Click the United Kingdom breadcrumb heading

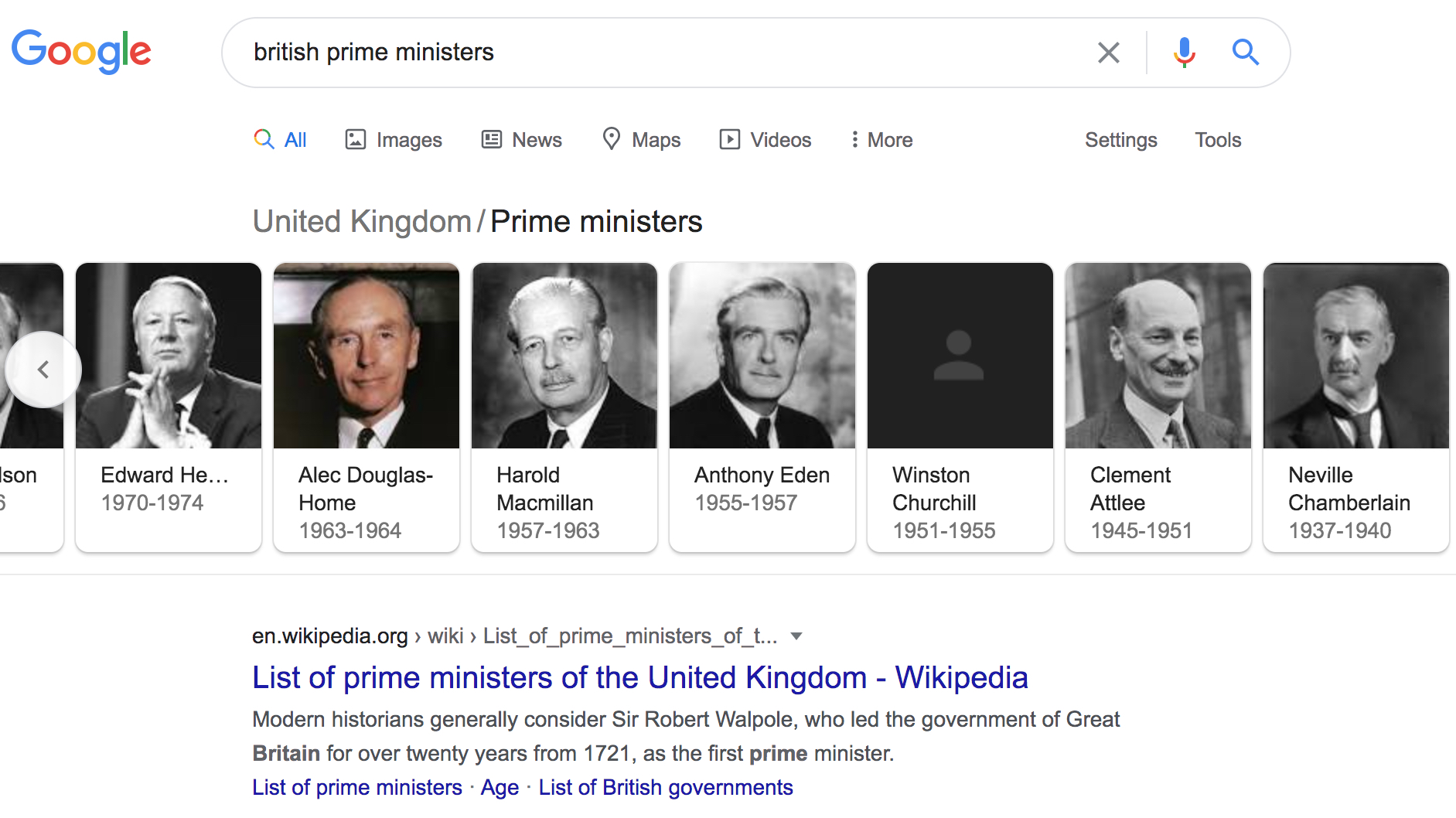point(362,222)
